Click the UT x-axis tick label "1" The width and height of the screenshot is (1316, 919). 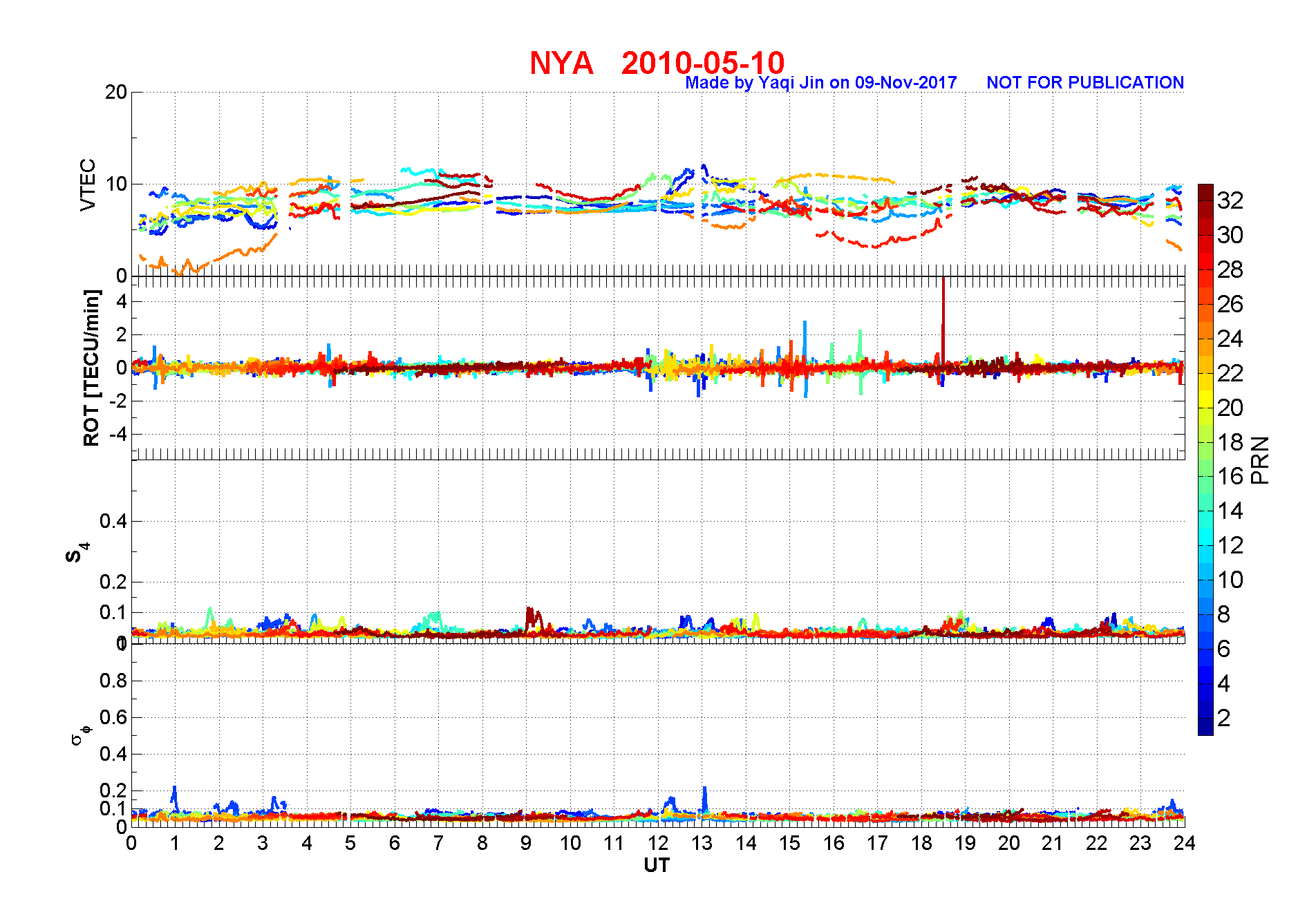175,843
